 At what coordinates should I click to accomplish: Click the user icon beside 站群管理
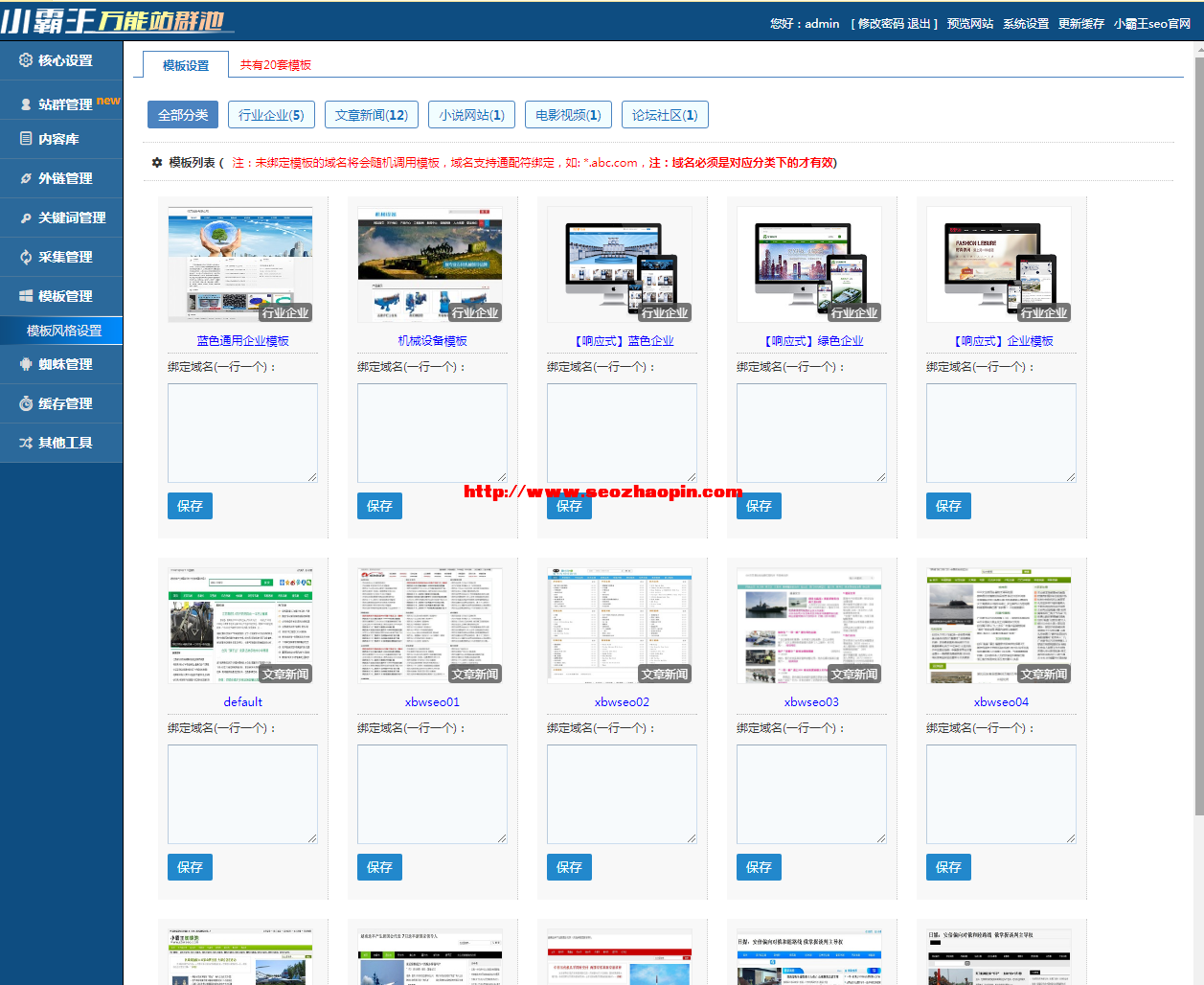[x=26, y=104]
